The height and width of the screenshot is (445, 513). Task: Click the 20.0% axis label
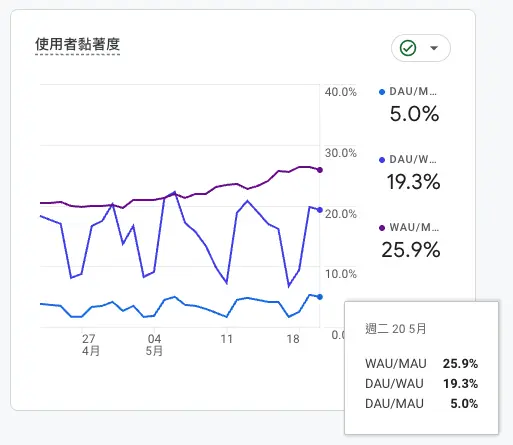(x=341, y=214)
